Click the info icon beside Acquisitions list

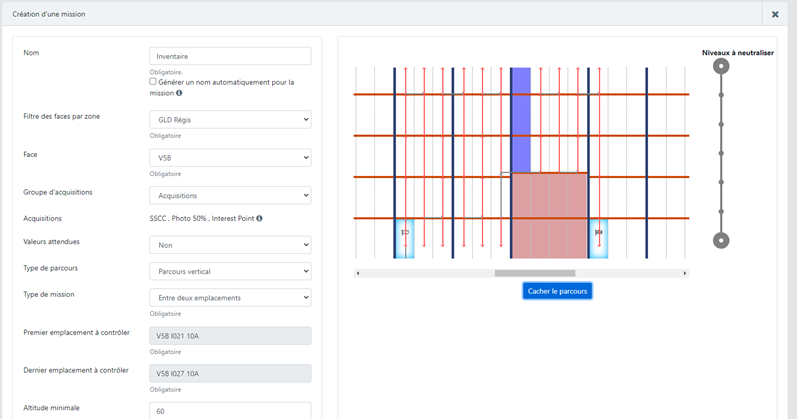[x=260, y=218]
